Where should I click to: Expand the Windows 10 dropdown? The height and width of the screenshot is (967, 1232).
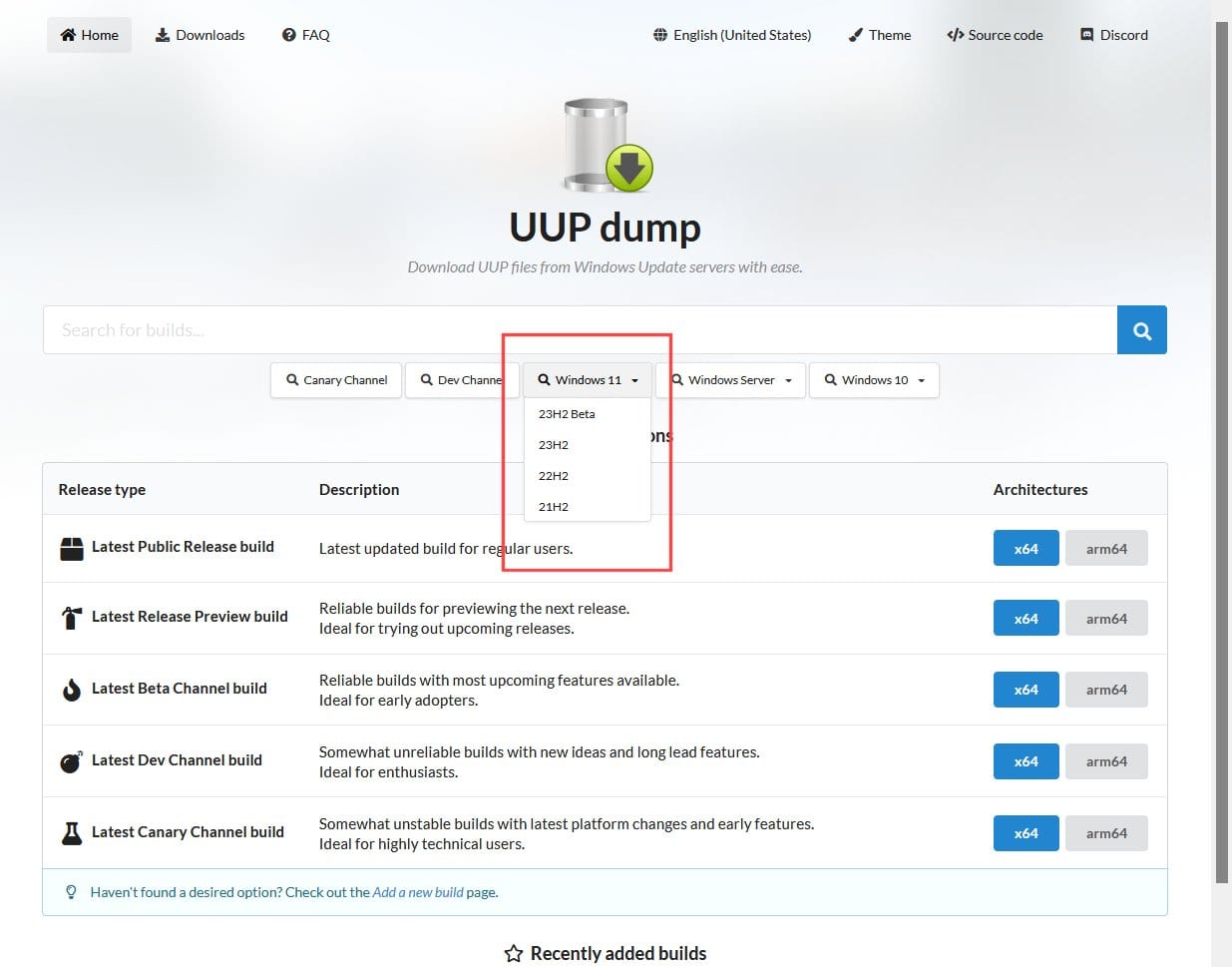point(874,380)
